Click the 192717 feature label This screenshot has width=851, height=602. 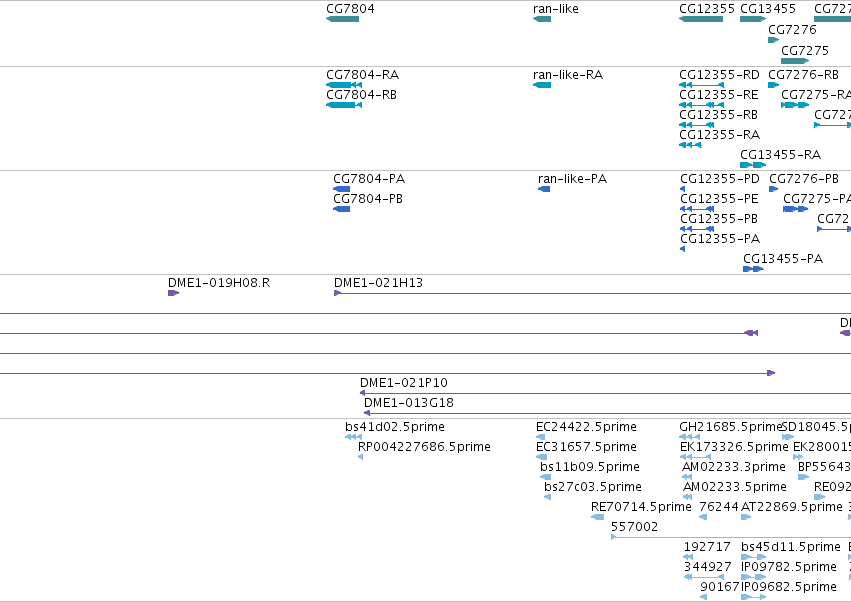707,547
